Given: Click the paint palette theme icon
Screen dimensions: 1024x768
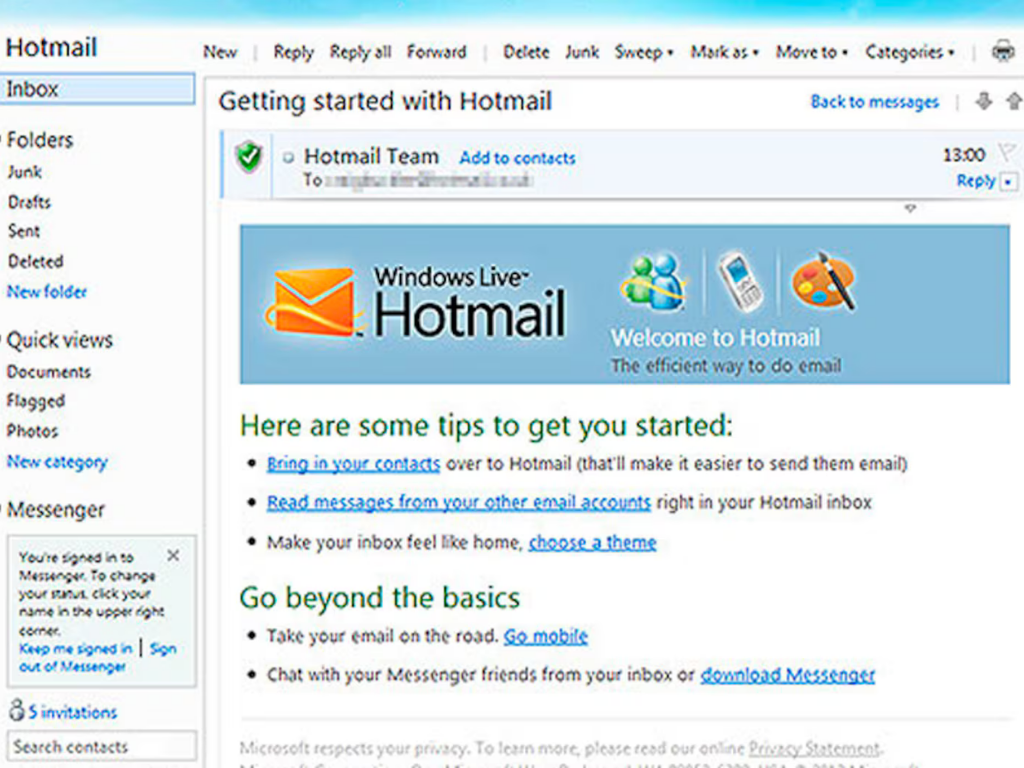Looking at the screenshot, I should tap(824, 281).
